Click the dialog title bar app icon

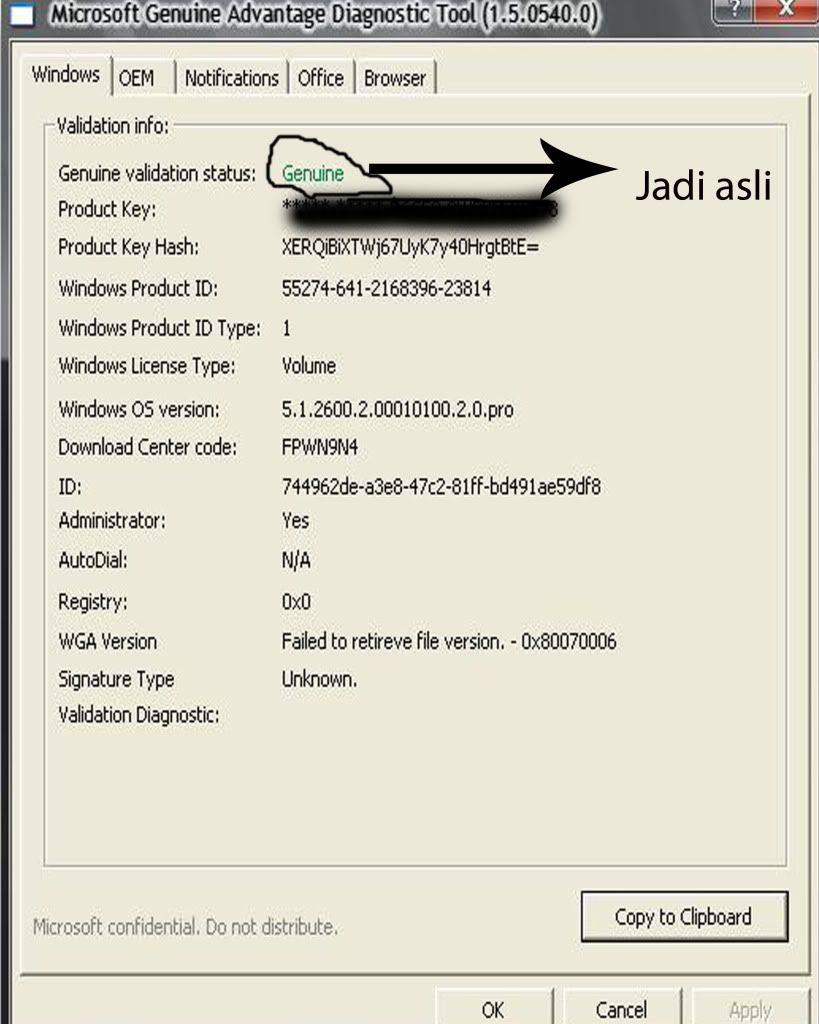22,14
